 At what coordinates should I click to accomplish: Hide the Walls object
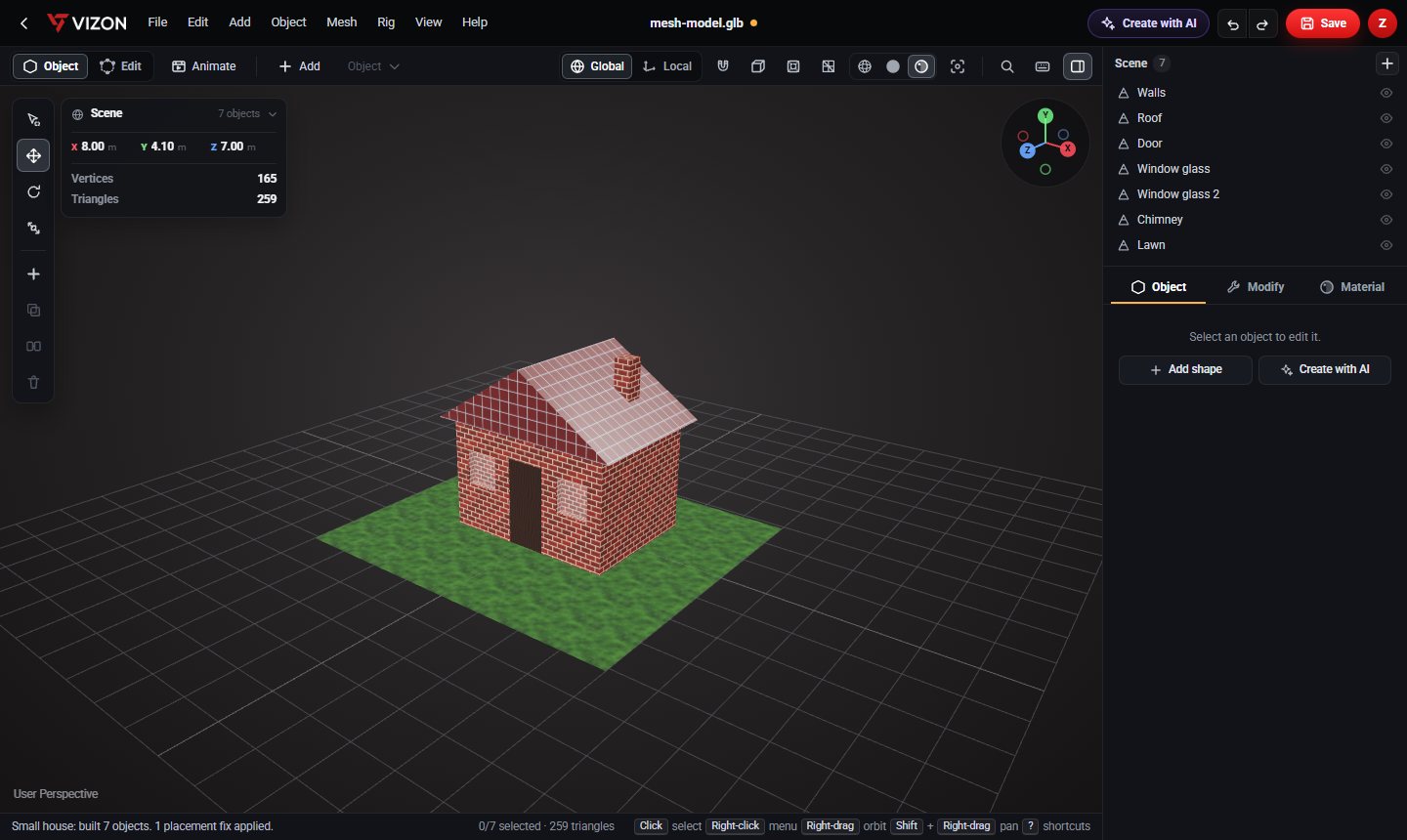[x=1386, y=93]
